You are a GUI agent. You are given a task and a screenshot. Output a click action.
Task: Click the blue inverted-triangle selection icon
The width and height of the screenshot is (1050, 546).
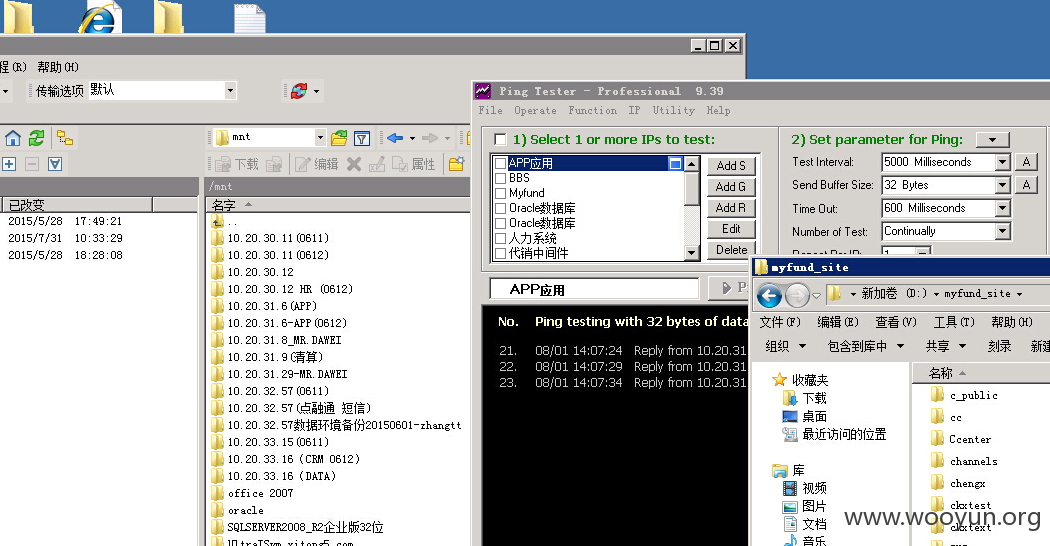pyautogui.click(x=55, y=164)
